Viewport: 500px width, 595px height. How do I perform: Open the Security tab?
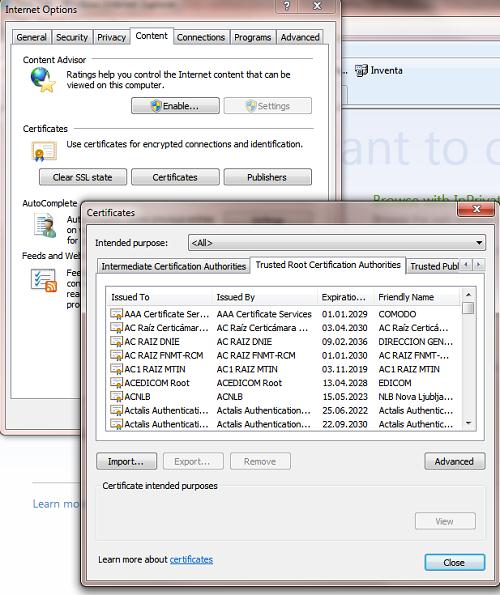pos(72,37)
